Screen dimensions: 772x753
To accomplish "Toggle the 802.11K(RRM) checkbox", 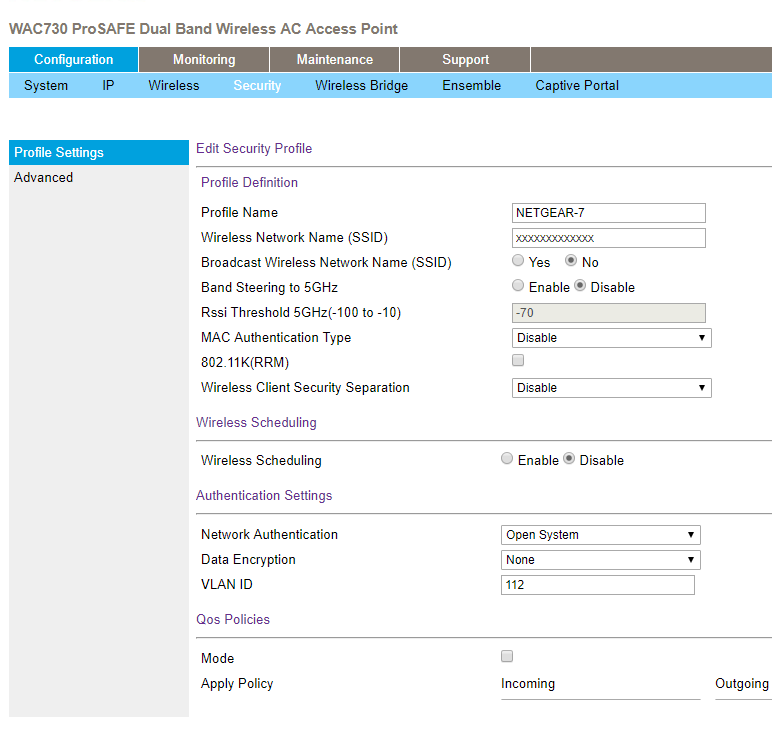I will coord(518,360).
